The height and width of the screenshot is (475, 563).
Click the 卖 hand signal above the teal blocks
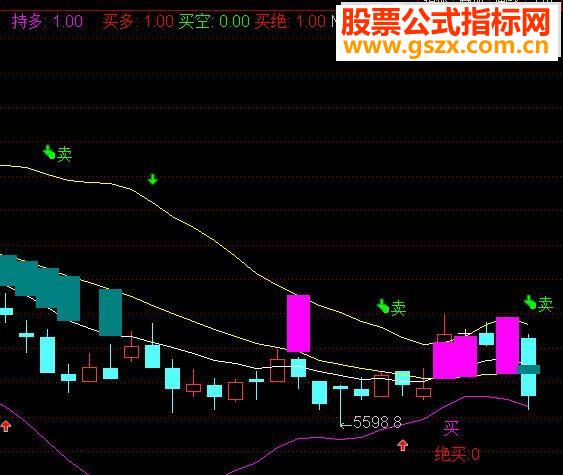tap(57, 154)
